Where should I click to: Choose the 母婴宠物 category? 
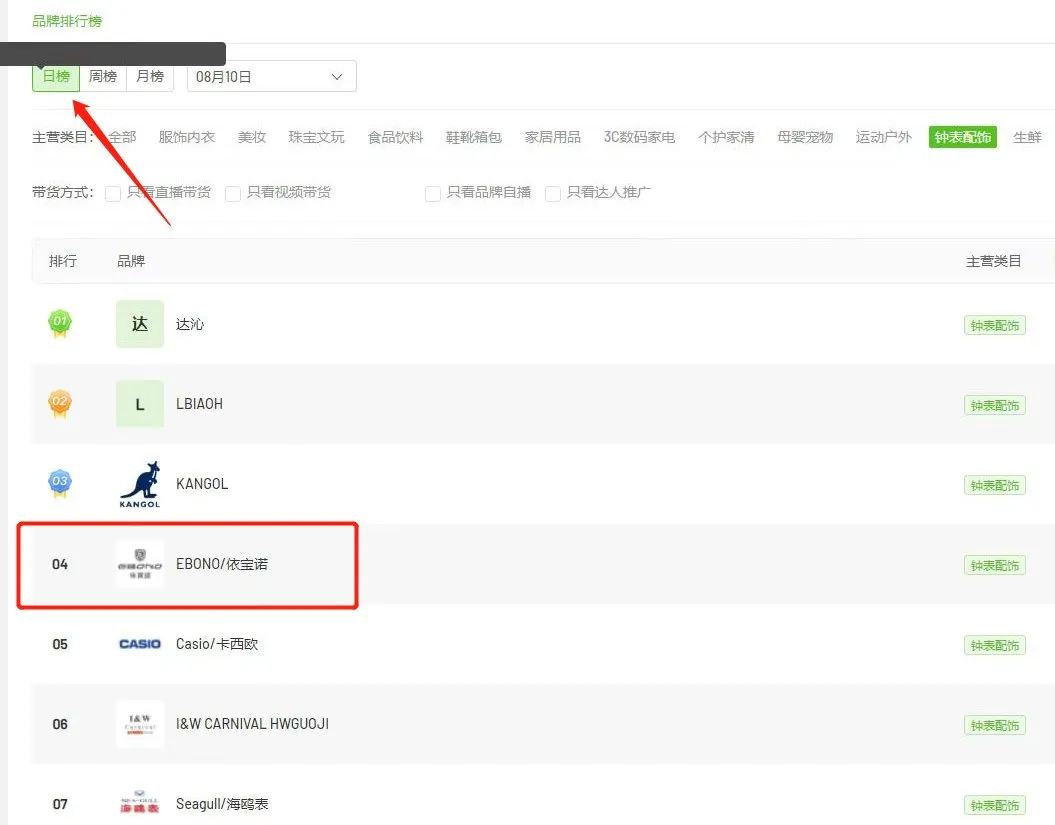(x=805, y=137)
